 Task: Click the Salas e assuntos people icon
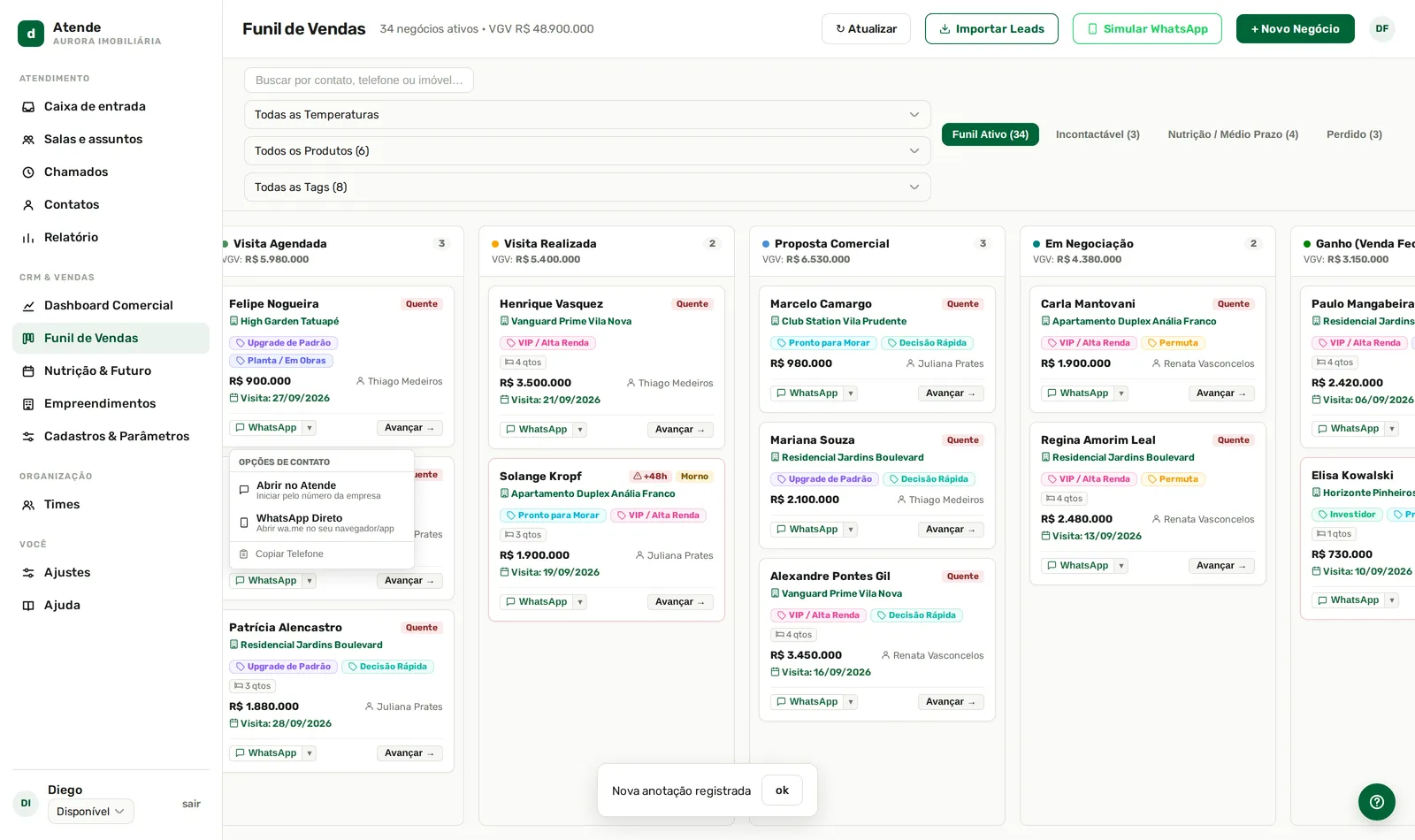28,140
